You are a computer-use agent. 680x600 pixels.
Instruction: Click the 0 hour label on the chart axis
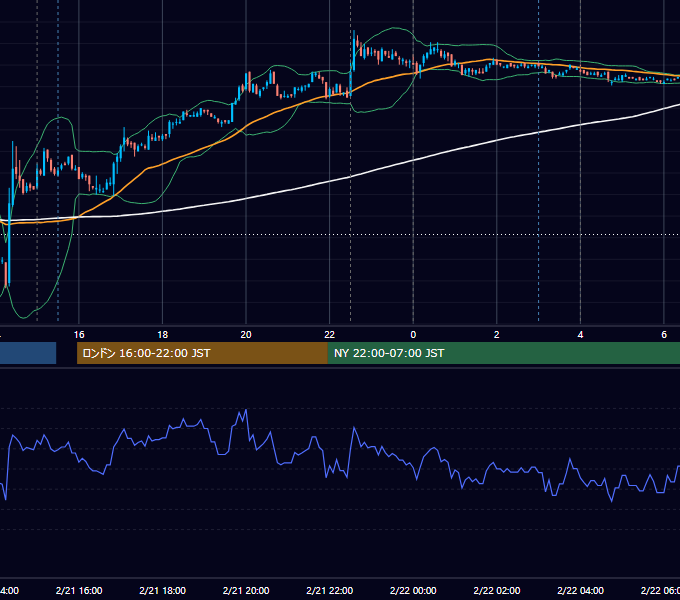click(x=413, y=335)
